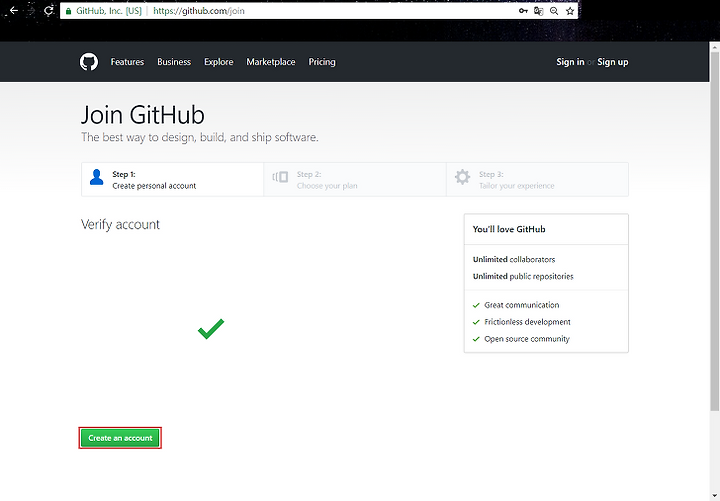This screenshot has height=501, width=720.
Task: Click the tagline about shipping software
Action: pyautogui.click(x=200, y=137)
